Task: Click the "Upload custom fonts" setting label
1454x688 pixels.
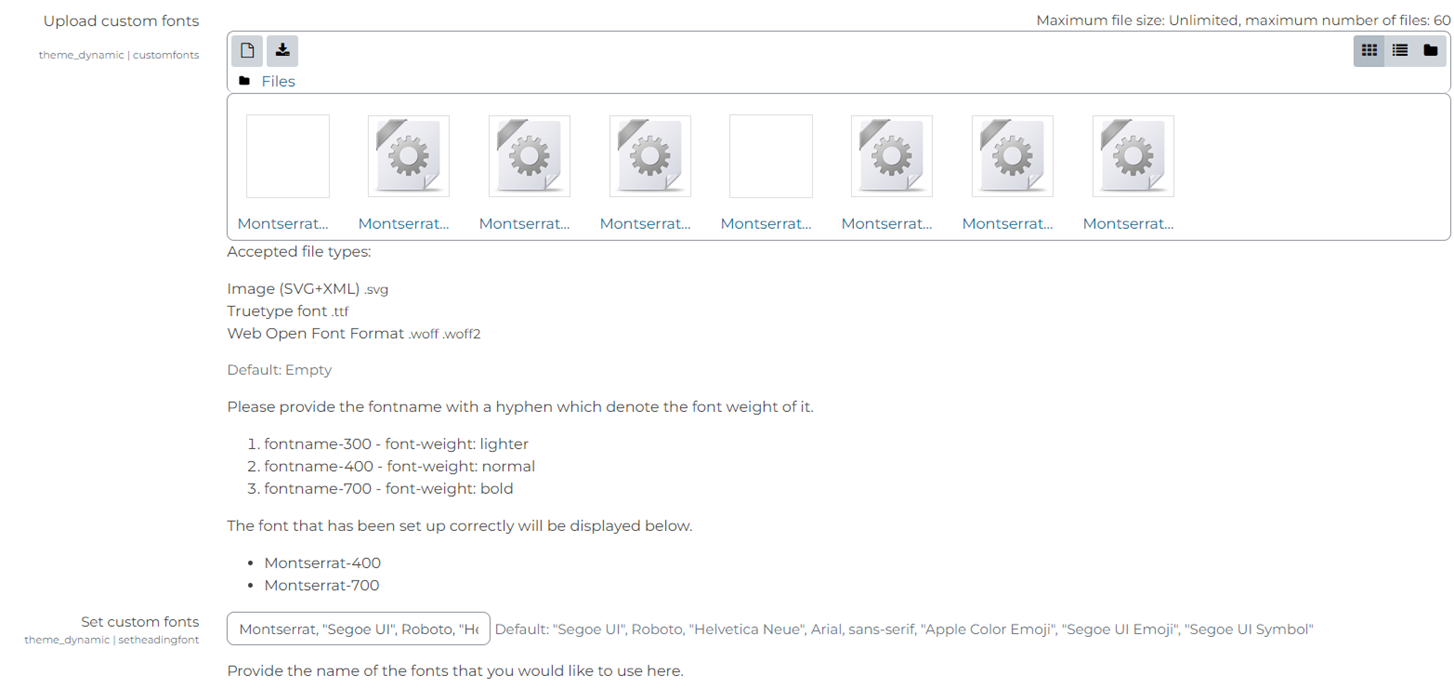Action: click(x=121, y=21)
